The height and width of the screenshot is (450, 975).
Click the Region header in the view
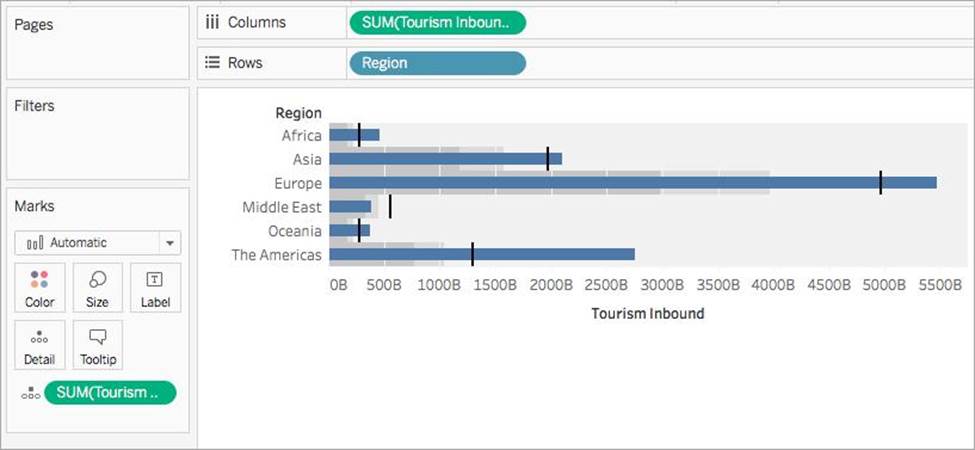coord(298,113)
